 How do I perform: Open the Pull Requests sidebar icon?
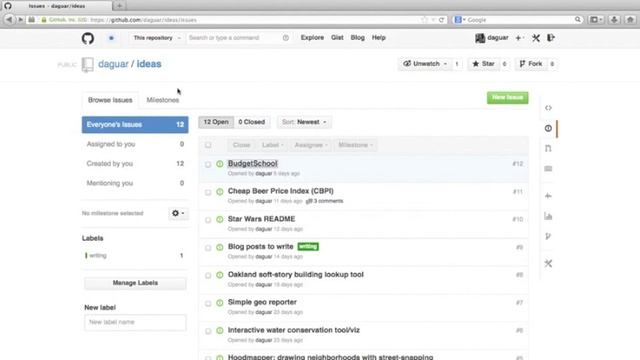coord(548,148)
